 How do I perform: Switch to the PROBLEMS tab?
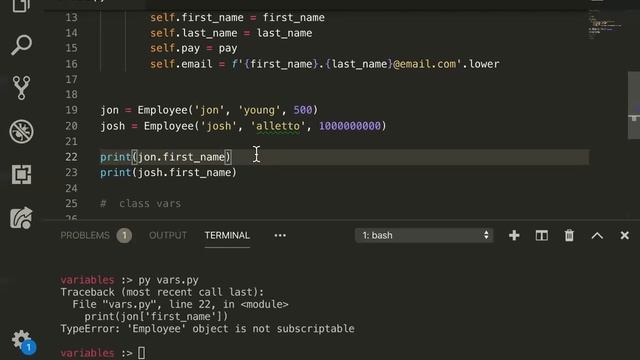tap(85, 236)
